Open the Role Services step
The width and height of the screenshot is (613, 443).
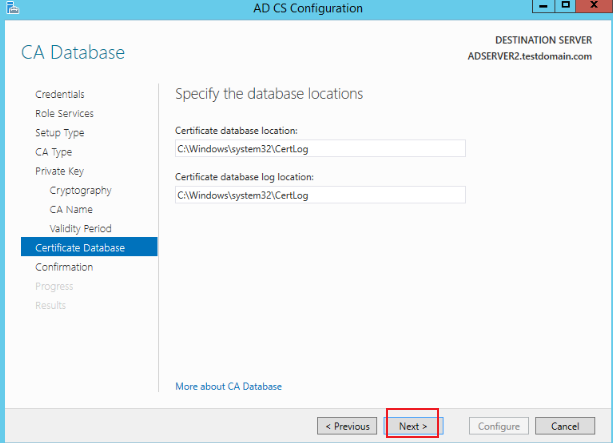click(x=64, y=113)
